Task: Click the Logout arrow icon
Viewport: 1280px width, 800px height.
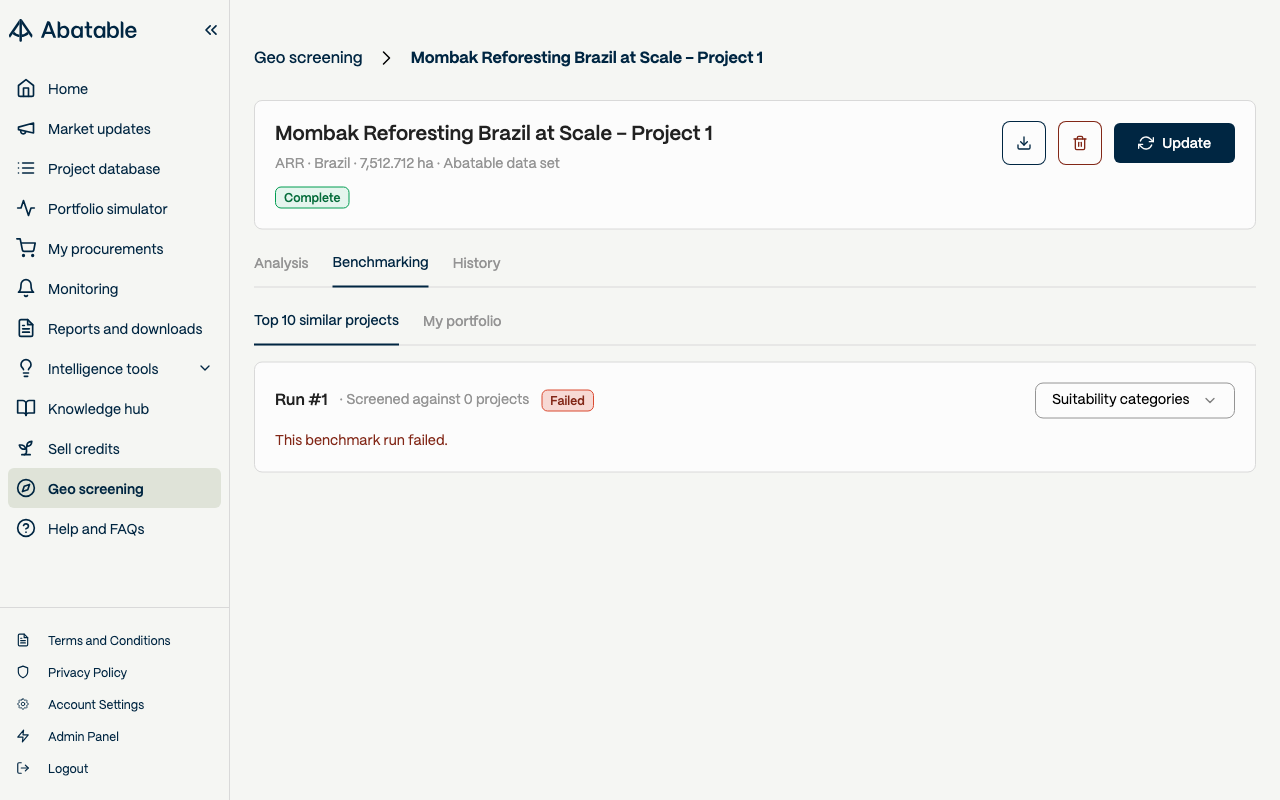Action: click(23, 769)
